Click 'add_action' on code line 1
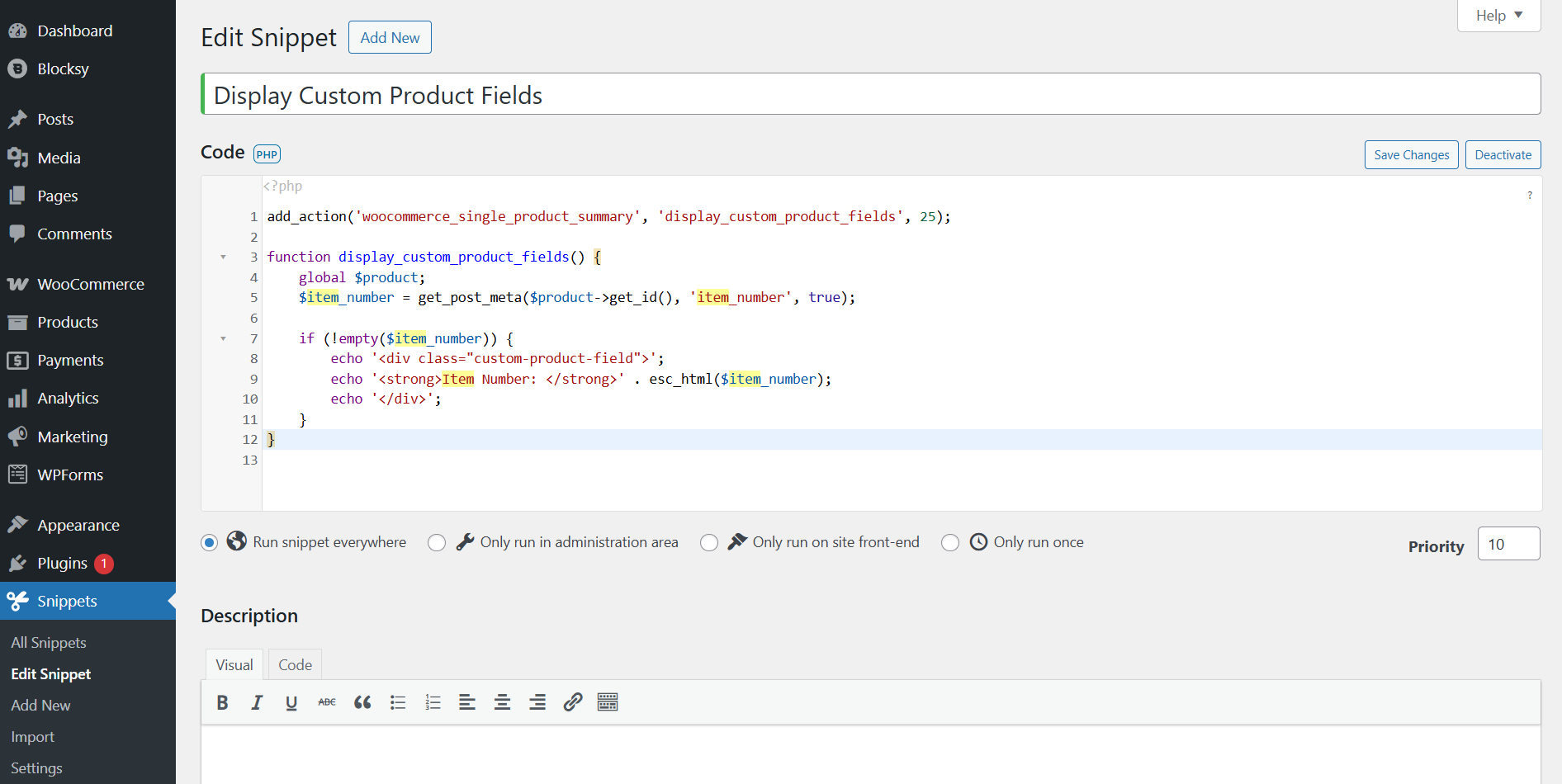 (307, 216)
